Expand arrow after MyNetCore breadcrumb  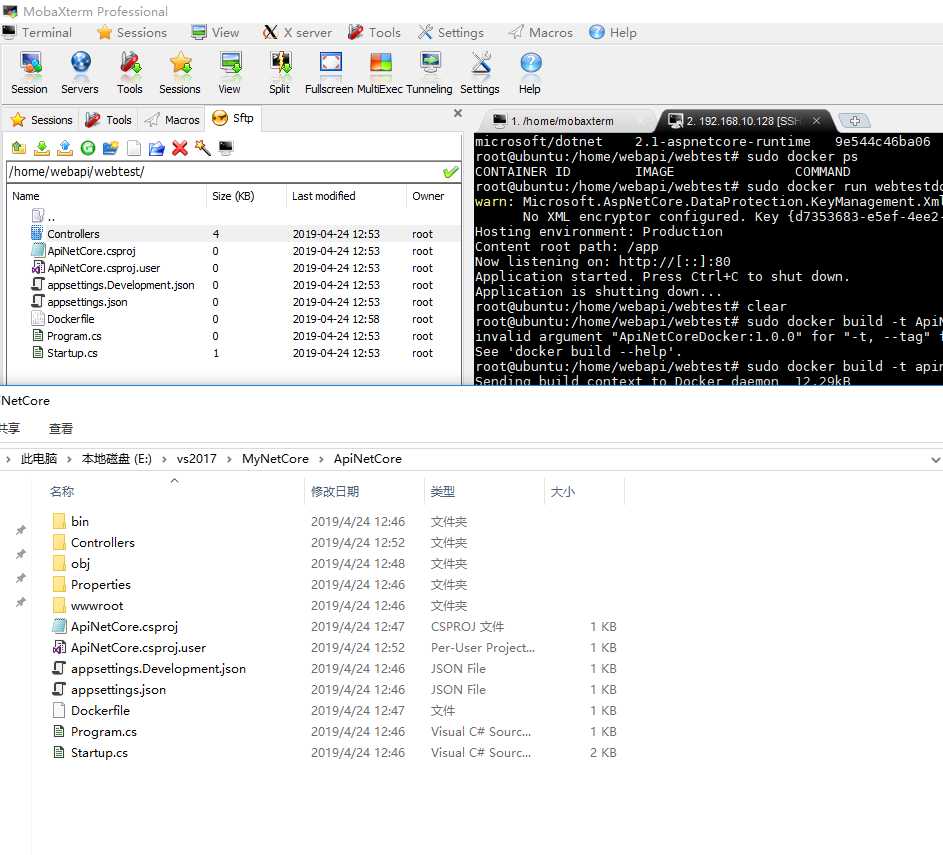[x=321, y=459]
